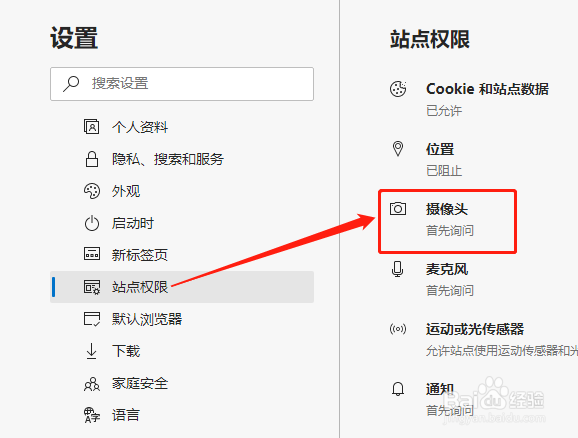The width and height of the screenshot is (578, 438).
Task: Click the notification bell icon
Action: pyautogui.click(x=398, y=389)
